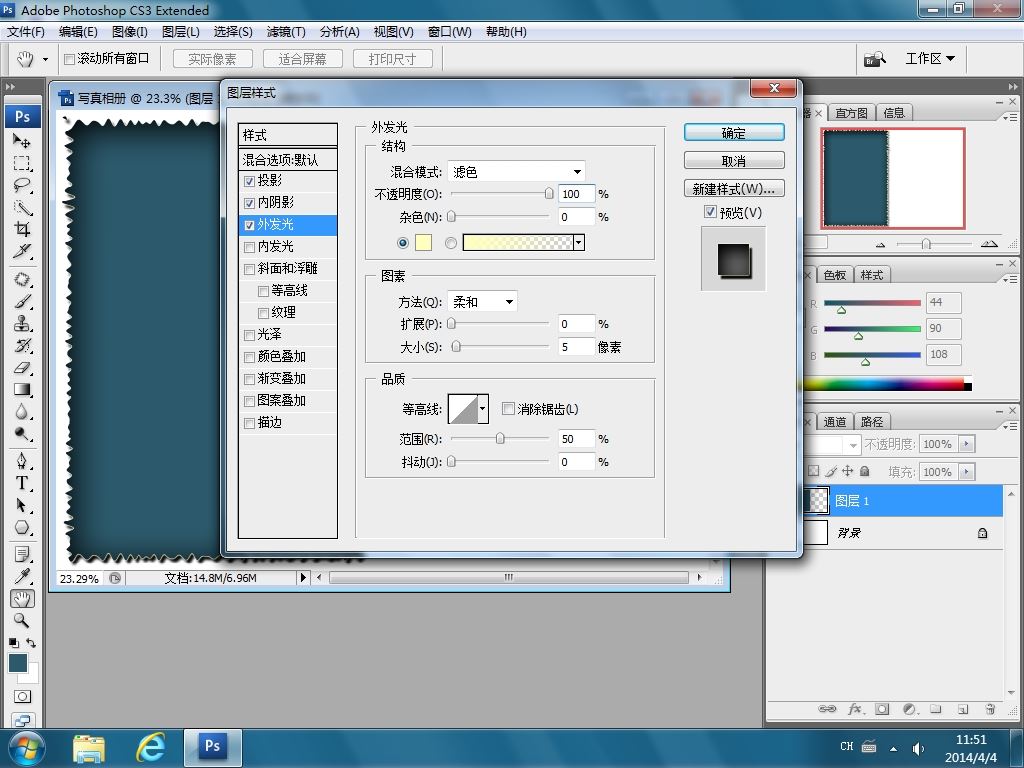1024x768 pixels.
Task: Select the Path Selection tool
Action: [22, 505]
